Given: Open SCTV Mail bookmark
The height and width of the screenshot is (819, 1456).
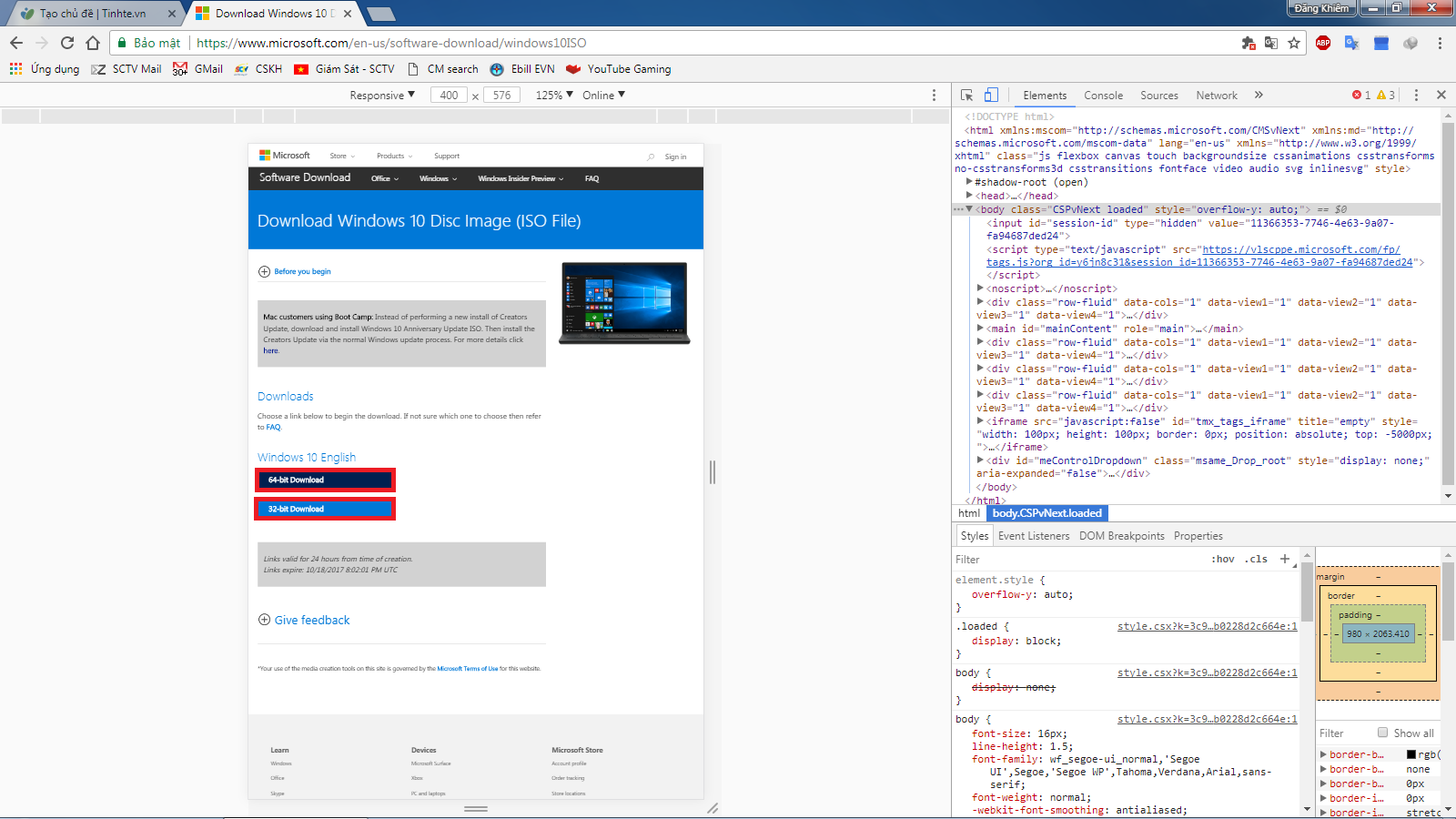Looking at the screenshot, I should 126,69.
